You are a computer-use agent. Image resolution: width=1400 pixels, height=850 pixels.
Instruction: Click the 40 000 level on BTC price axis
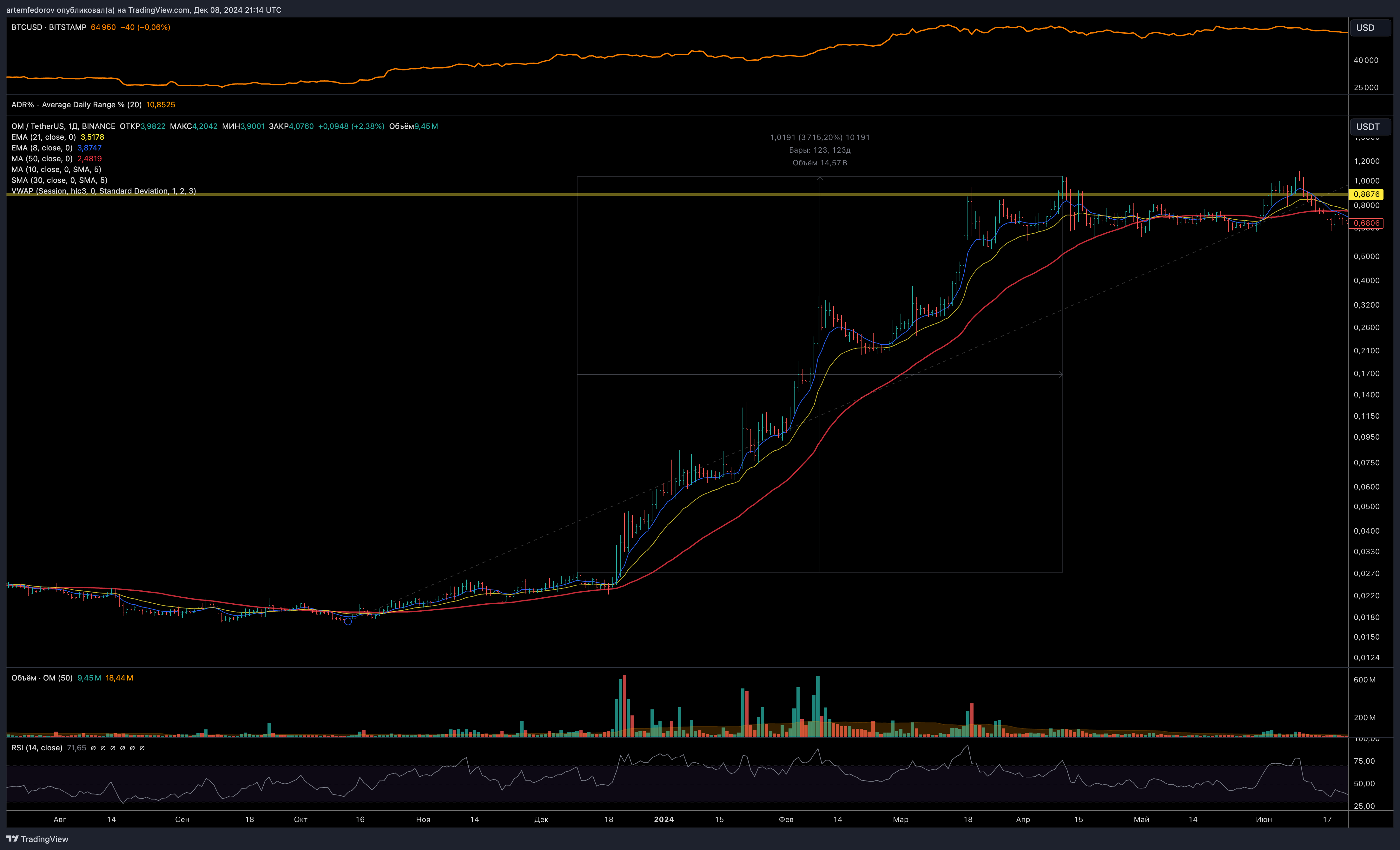click(x=1365, y=60)
